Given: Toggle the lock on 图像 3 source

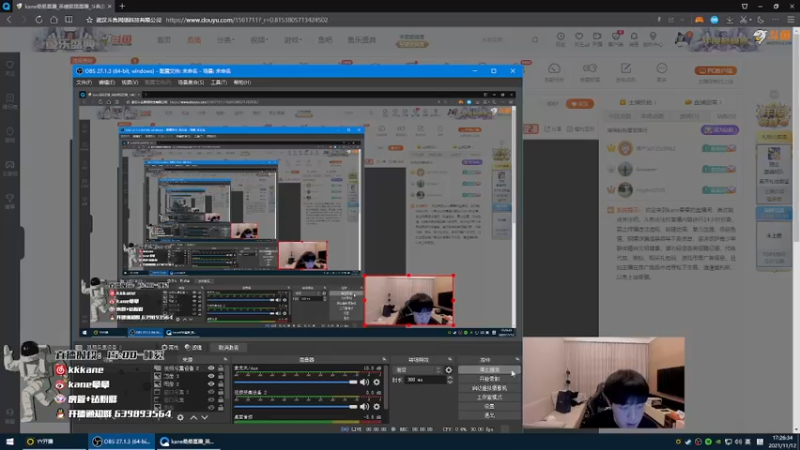Looking at the screenshot, I should pos(220,376).
